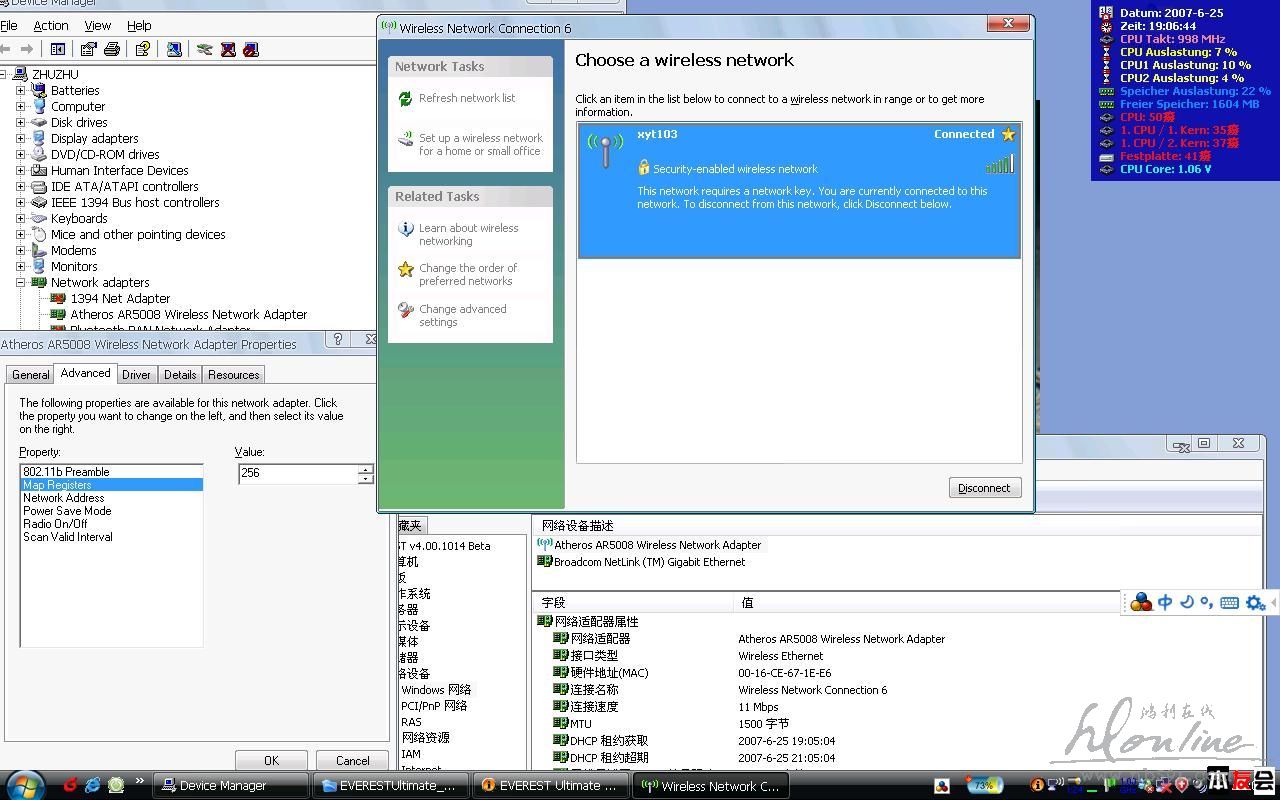This screenshot has height=800, width=1280.
Task: Open the Properties toolbar icon
Action: pos(89,49)
